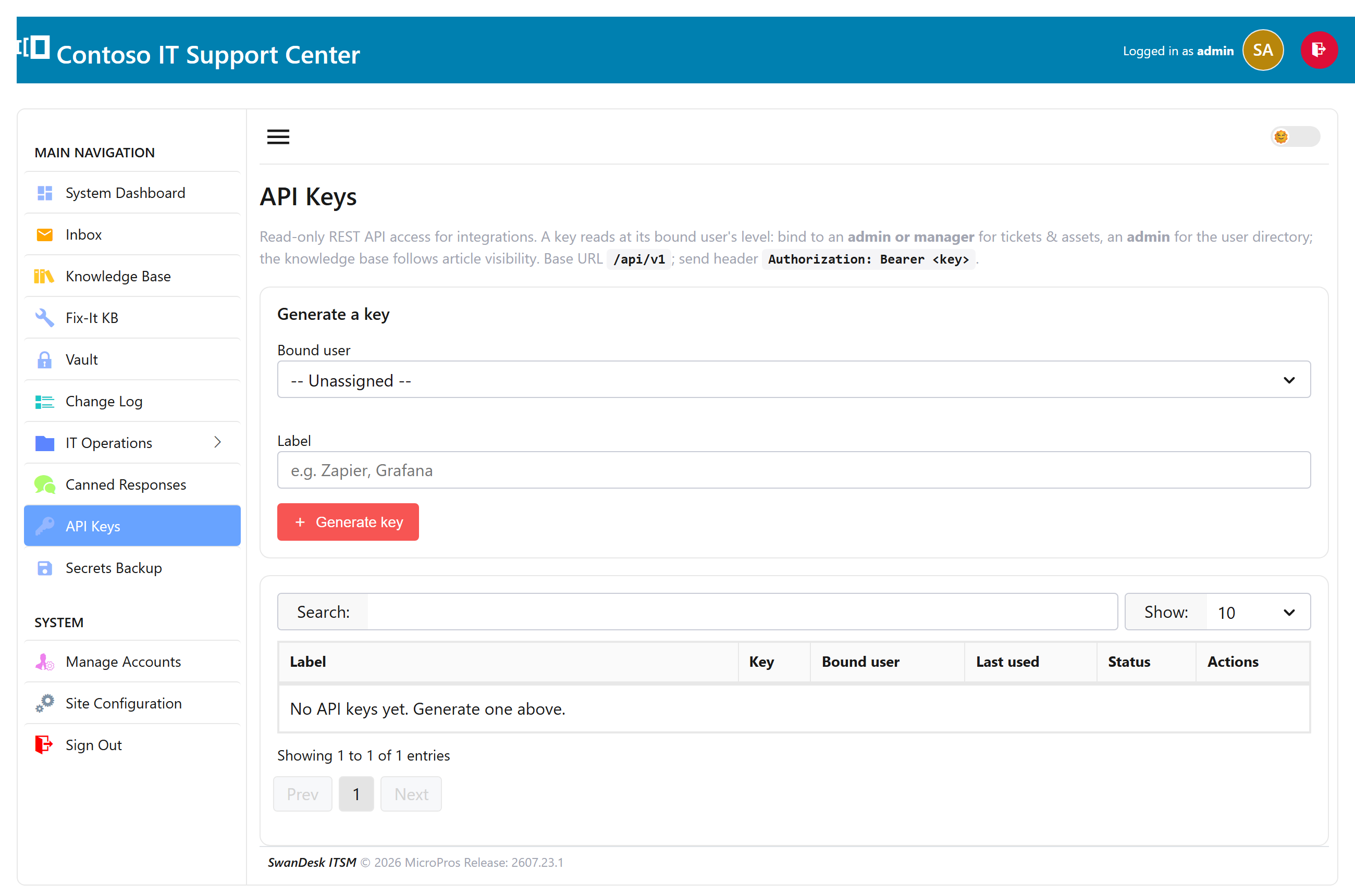Click the Fix-It KB wrench icon

(45, 318)
